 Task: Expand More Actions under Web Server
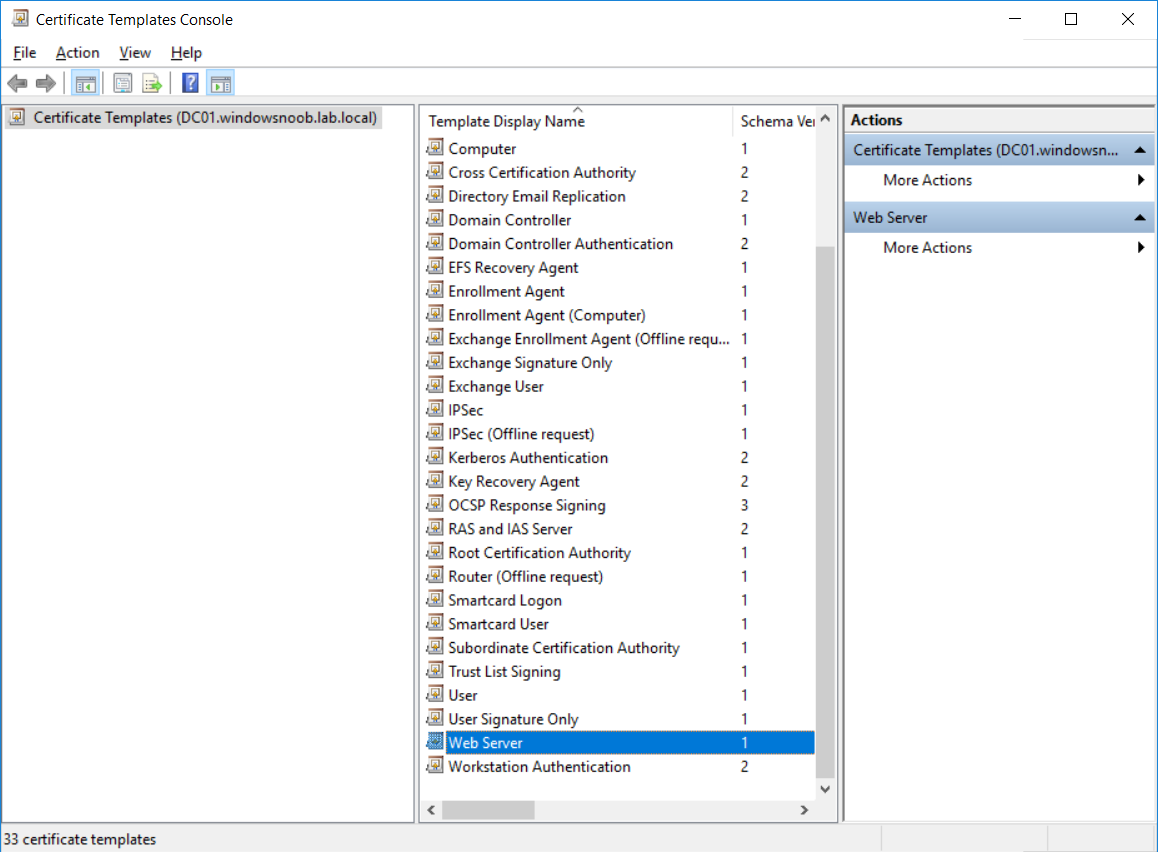(x=1000, y=247)
